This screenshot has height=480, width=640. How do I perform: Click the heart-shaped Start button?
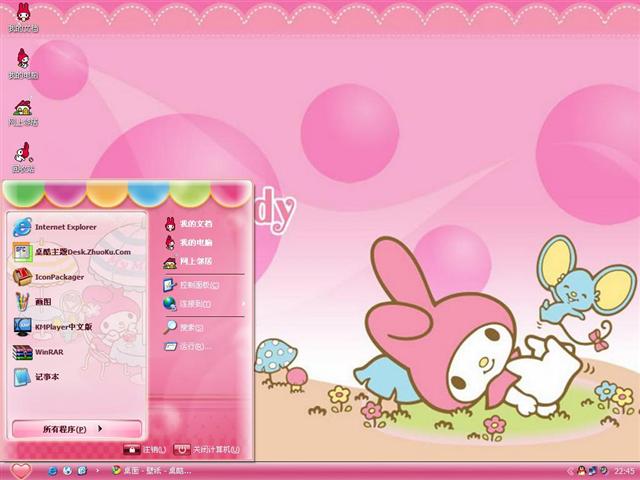tap(20, 470)
